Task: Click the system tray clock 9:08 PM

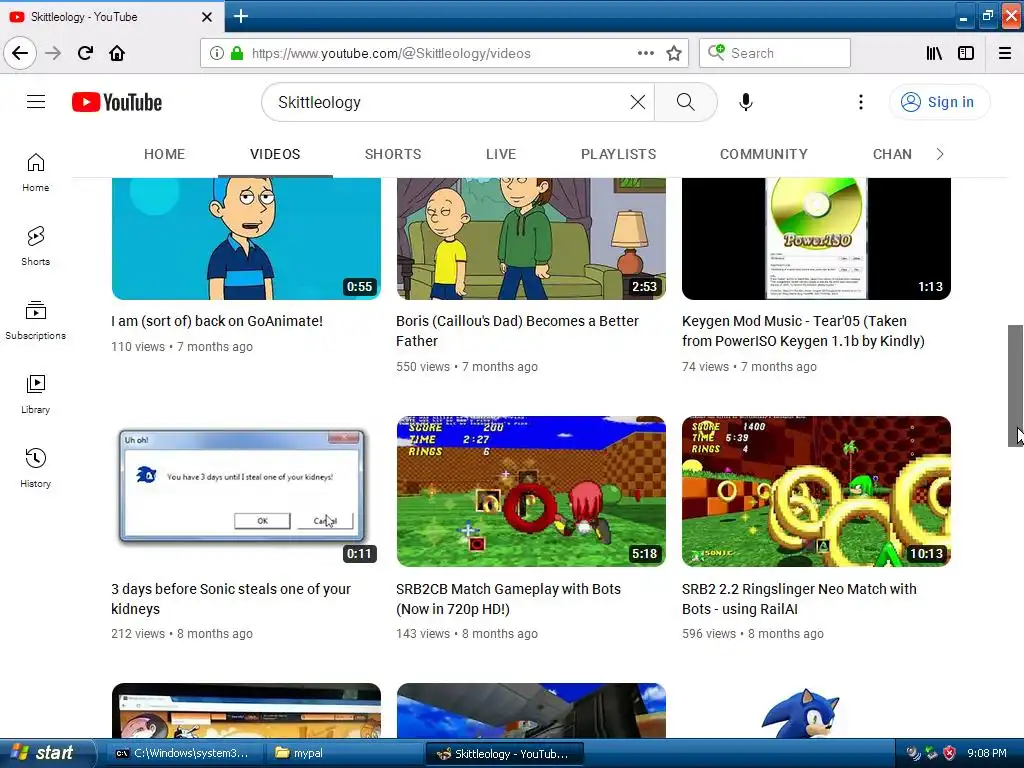Action: [987, 753]
